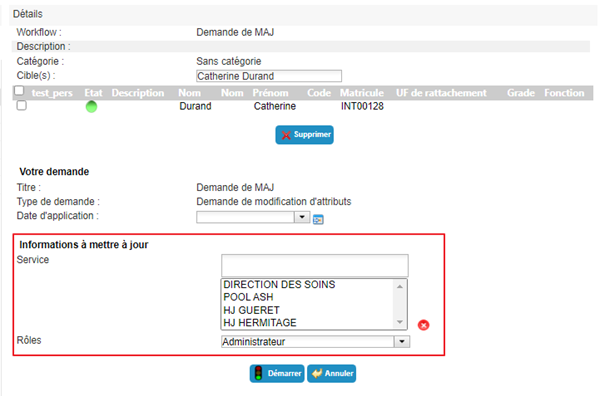Image resolution: width=605 pixels, height=396 pixels.
Task: Expand the Rôles Administrateur dropdown
Action: (402, 342)
